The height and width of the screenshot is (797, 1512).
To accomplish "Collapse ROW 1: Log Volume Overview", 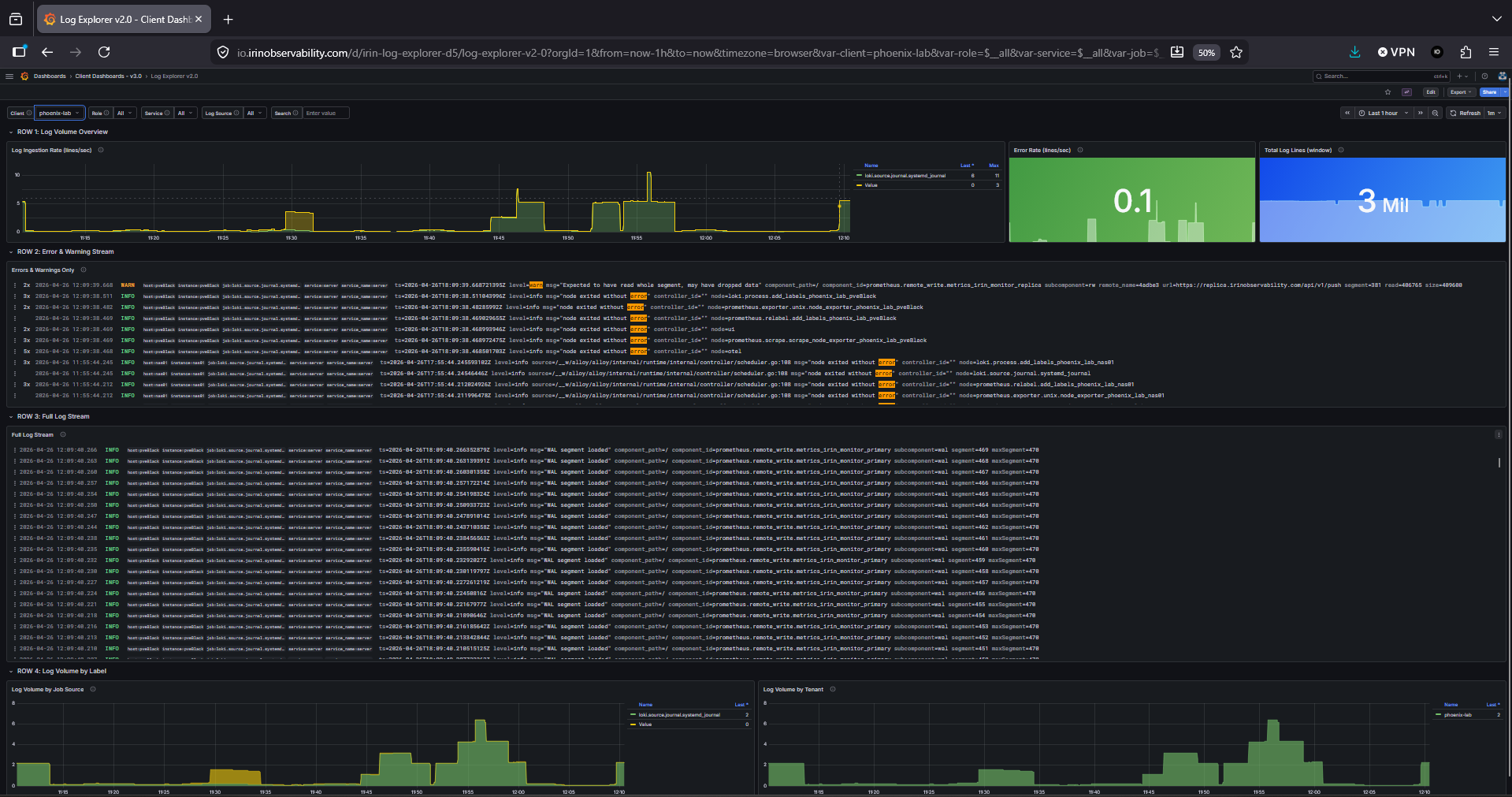I will 62,132.
